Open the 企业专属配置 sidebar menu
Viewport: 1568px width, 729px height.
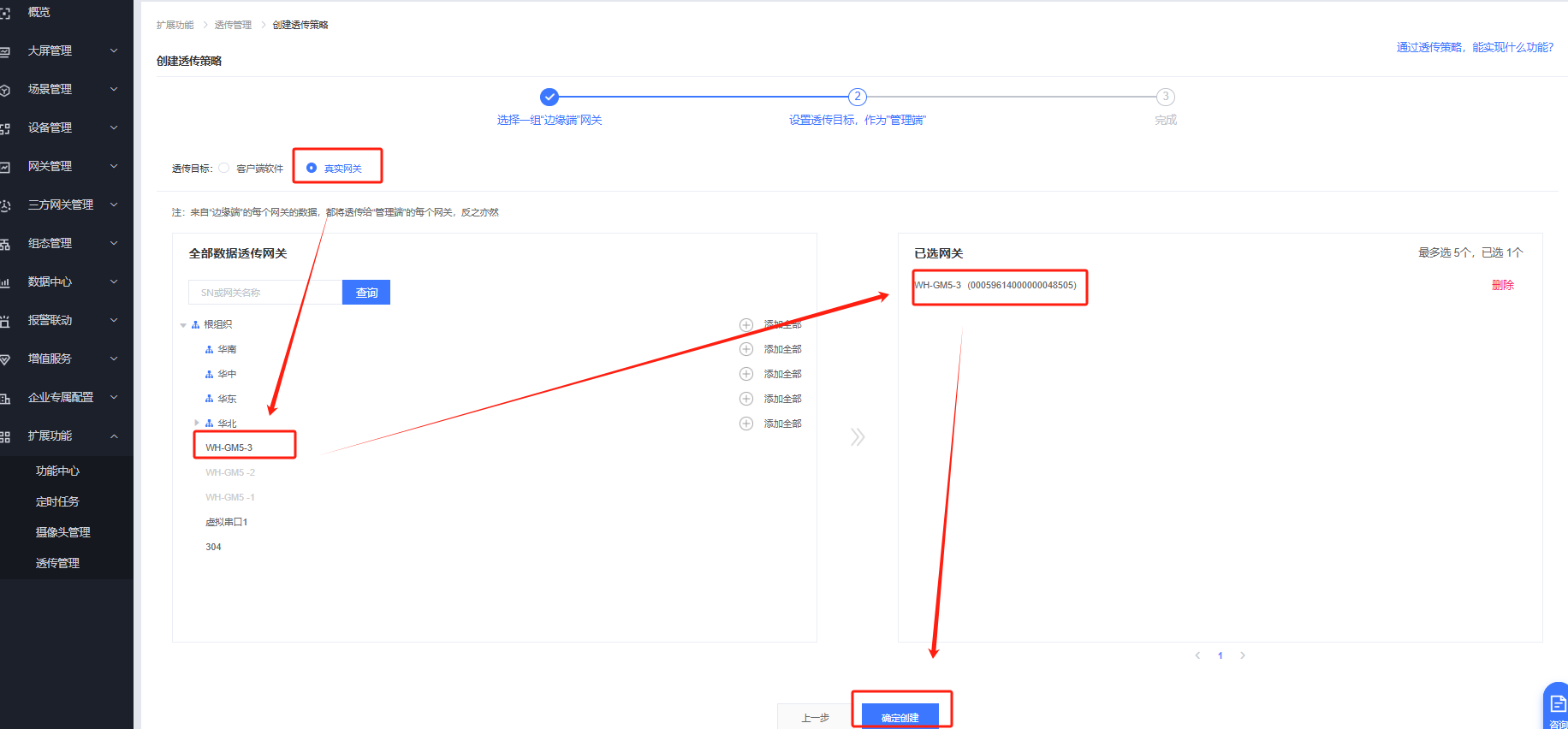coord(67,397)
